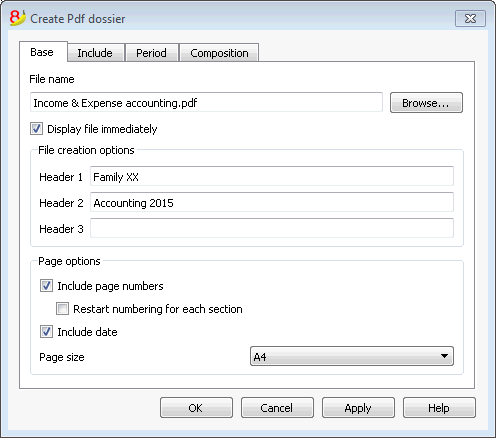
Task: Click the Banana application icon in title bar
Action: pos(17,18)
